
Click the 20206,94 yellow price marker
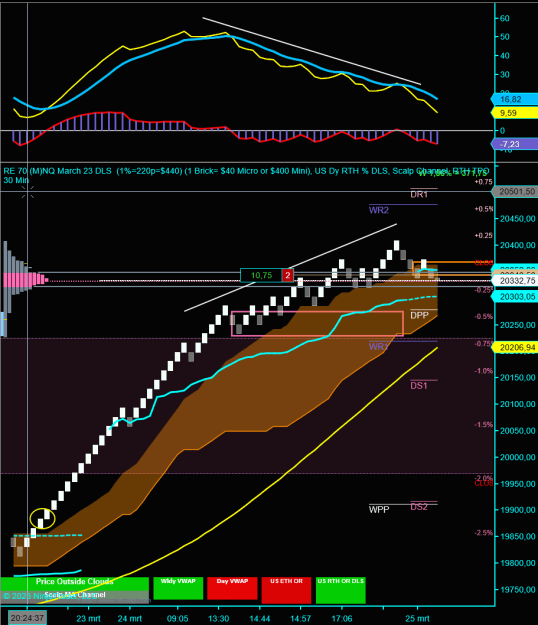[x=516, y=348]
